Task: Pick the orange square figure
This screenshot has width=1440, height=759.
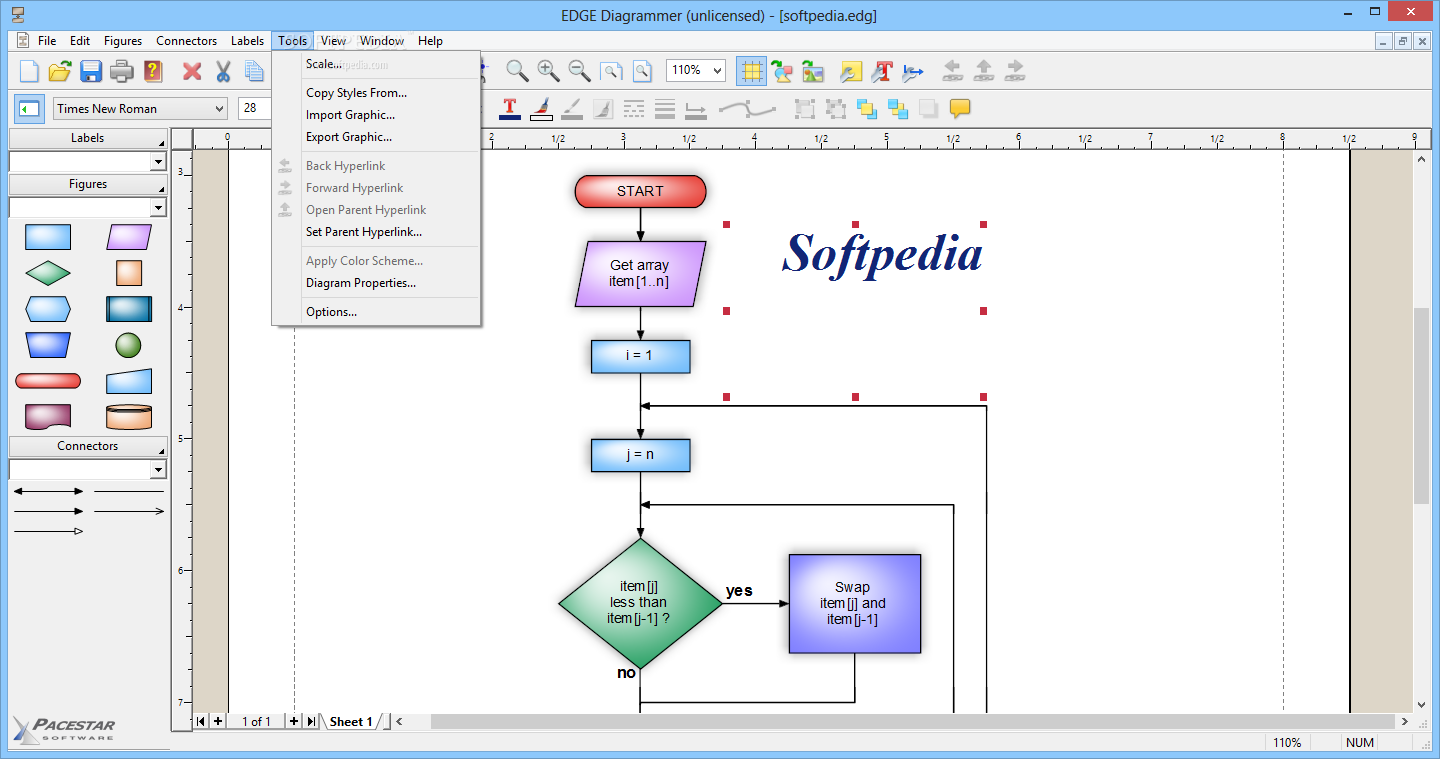Action: (x=129, y=273)
